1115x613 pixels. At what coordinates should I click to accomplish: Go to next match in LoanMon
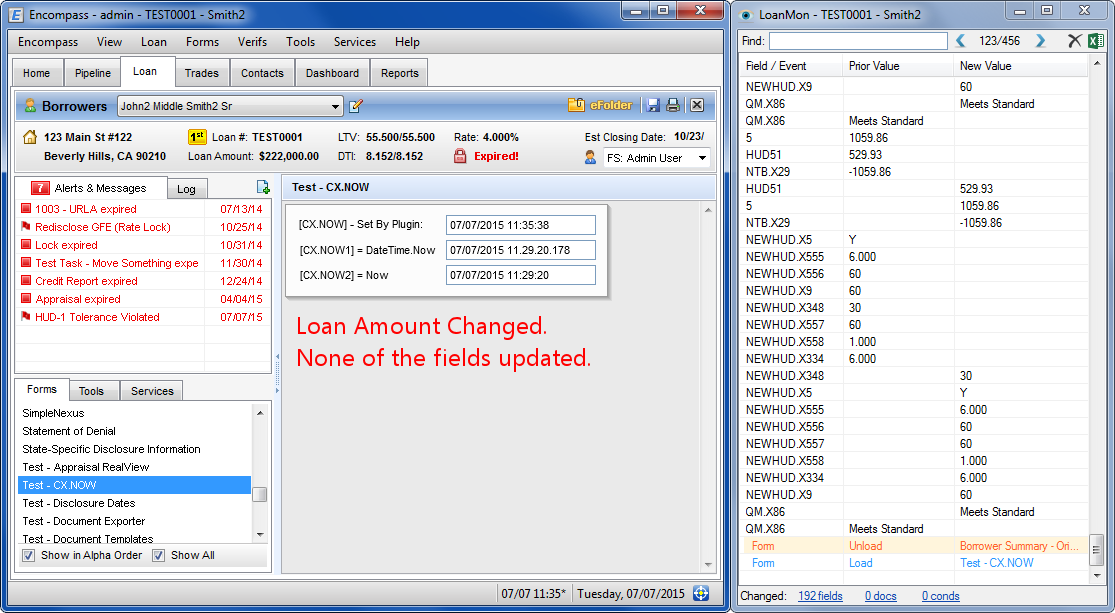click(1040, 41)
